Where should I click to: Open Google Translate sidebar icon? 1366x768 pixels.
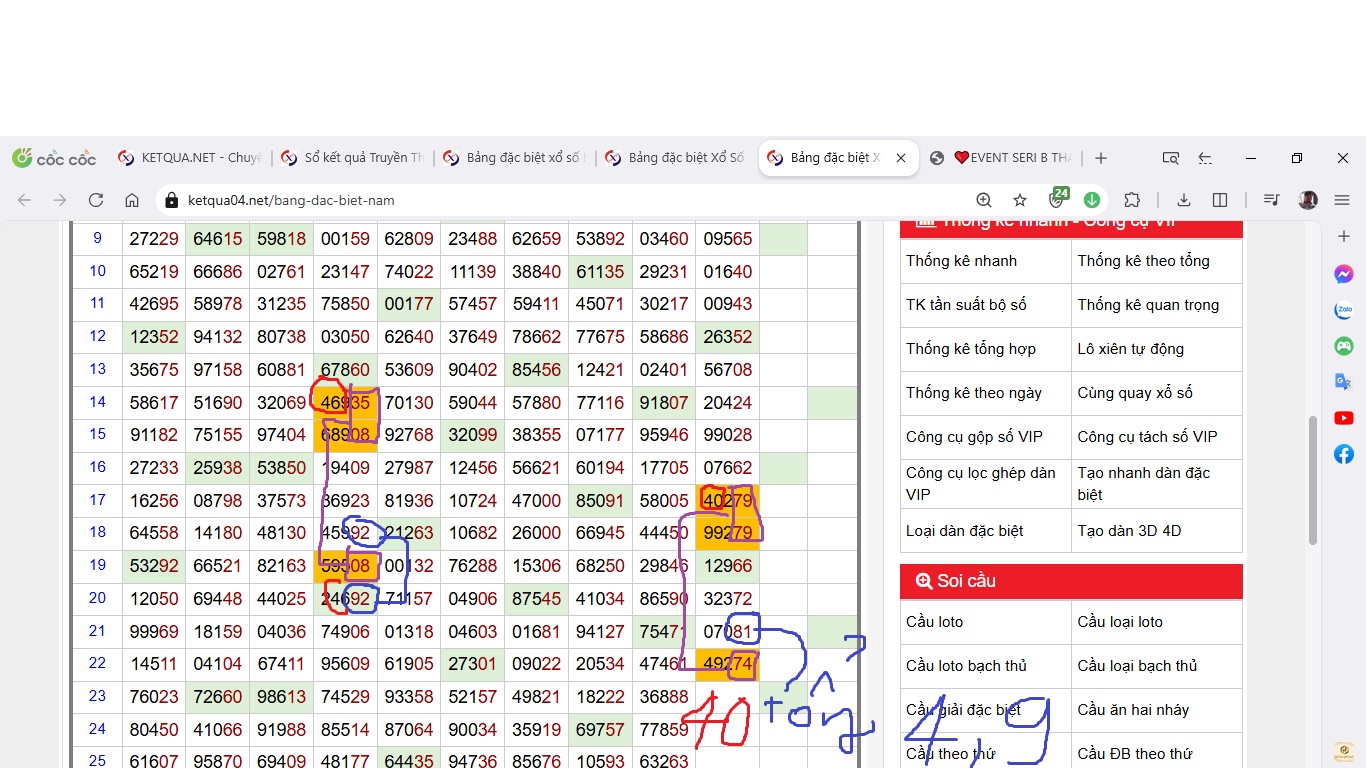1344,382
